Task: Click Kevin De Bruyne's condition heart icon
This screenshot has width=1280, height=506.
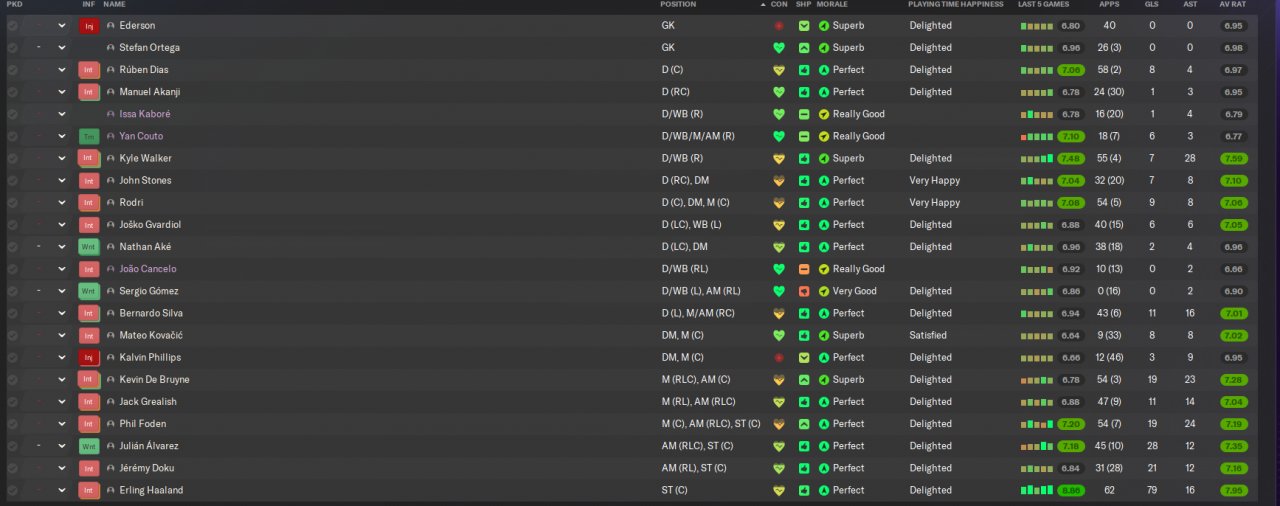Action: point(779,380)
